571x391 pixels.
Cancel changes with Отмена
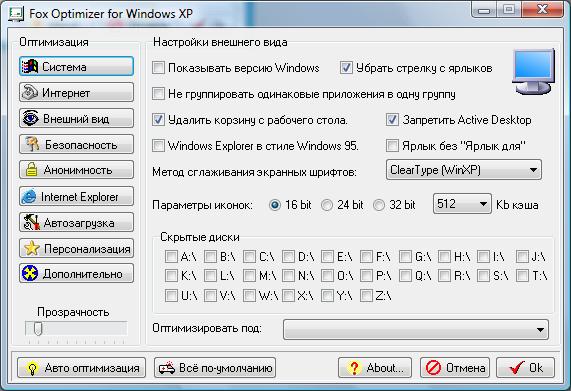click(455, 368)
